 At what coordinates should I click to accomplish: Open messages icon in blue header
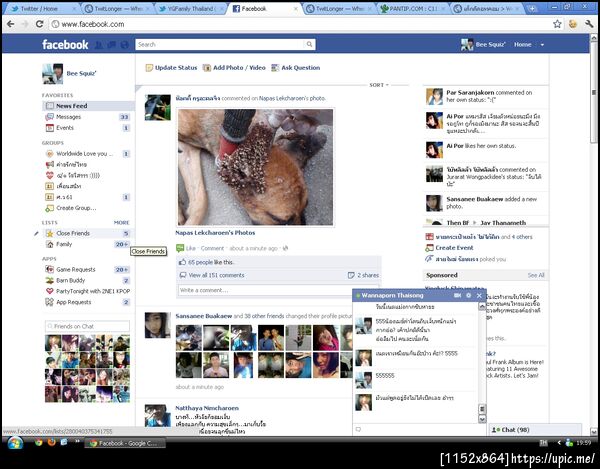pyautogui.click(x=111, y=45)
